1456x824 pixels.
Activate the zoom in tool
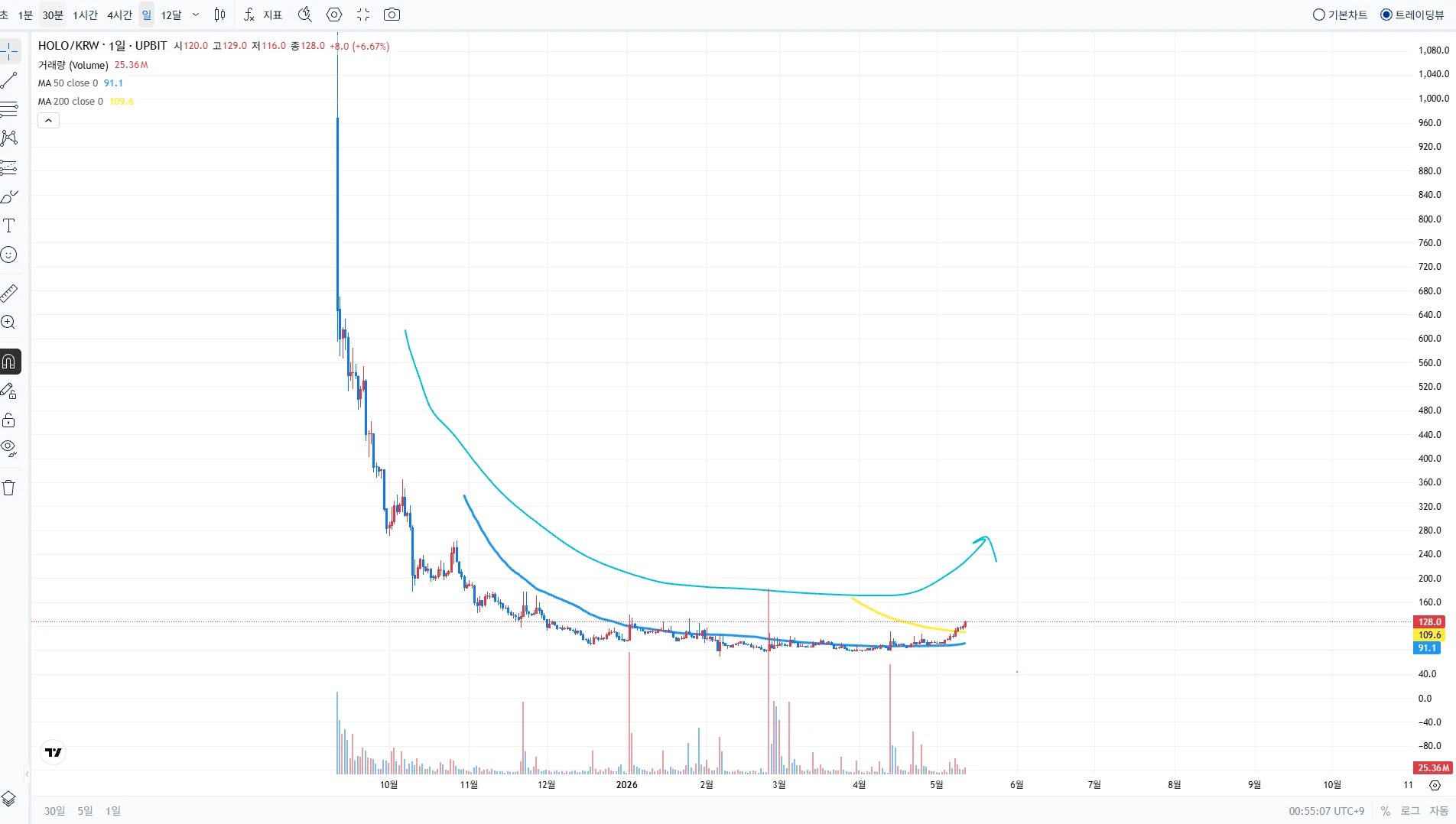tap(9, 323)
